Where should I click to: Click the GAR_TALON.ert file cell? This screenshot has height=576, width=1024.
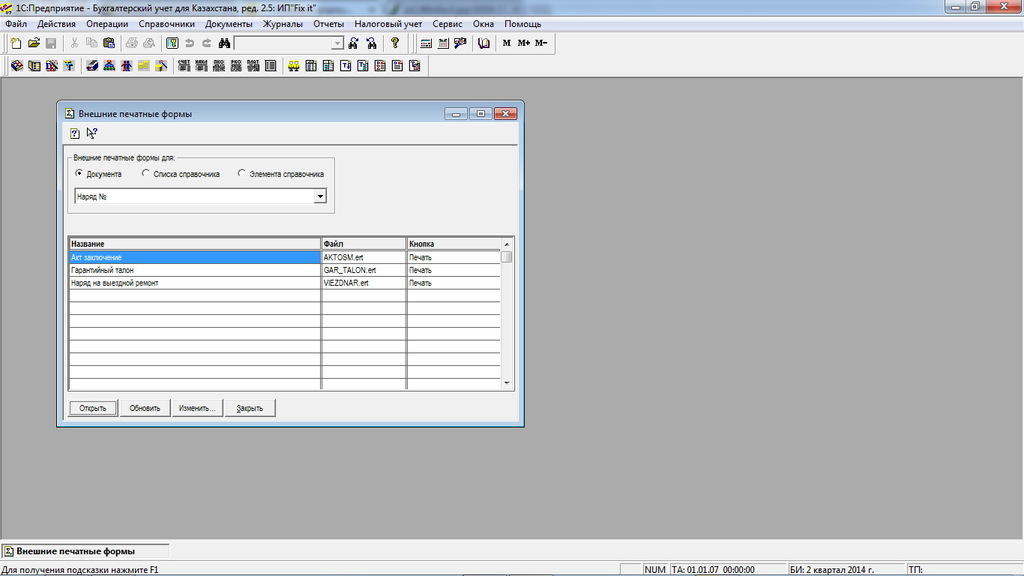coord(364,270)
